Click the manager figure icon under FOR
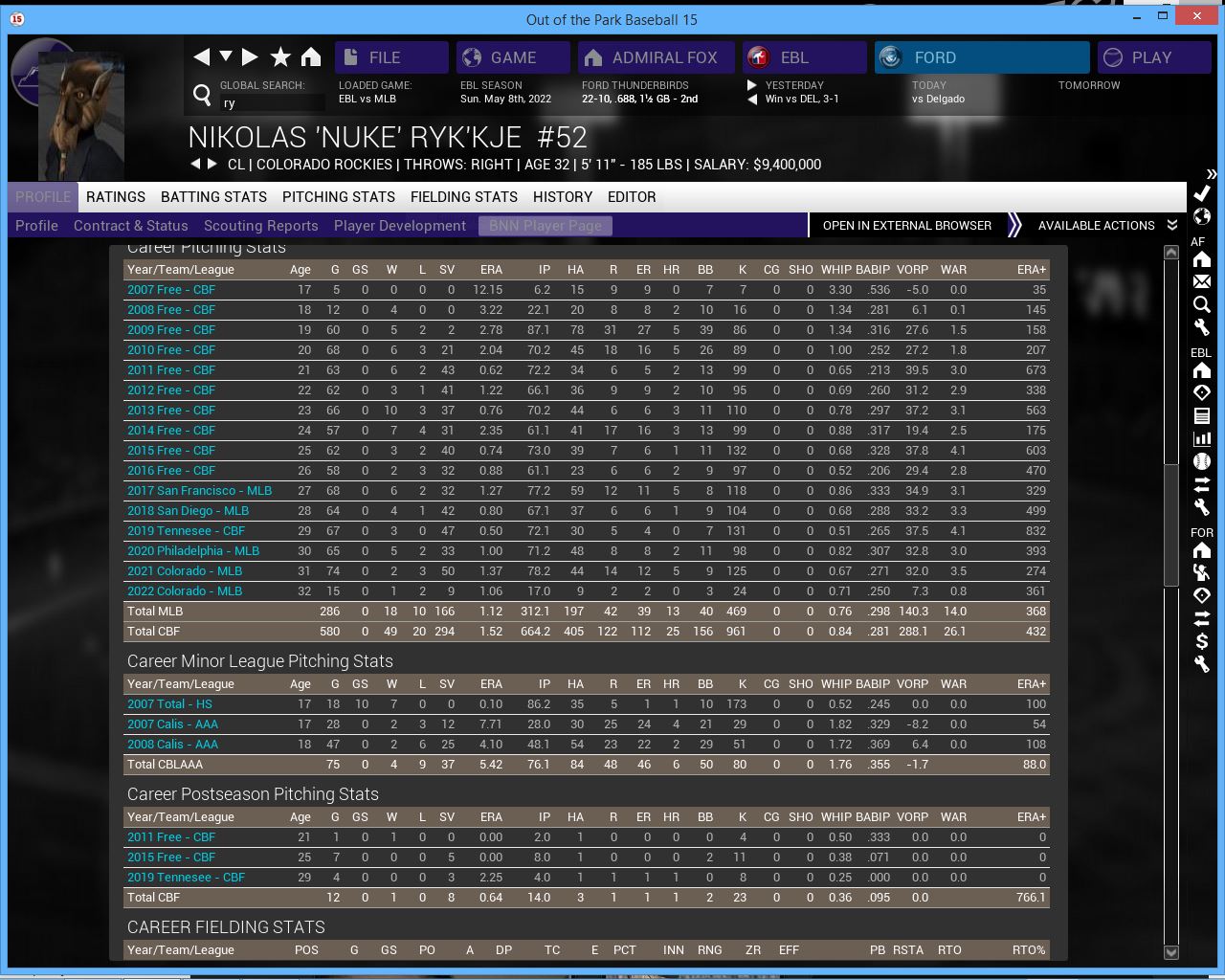 click(1202, 572)
